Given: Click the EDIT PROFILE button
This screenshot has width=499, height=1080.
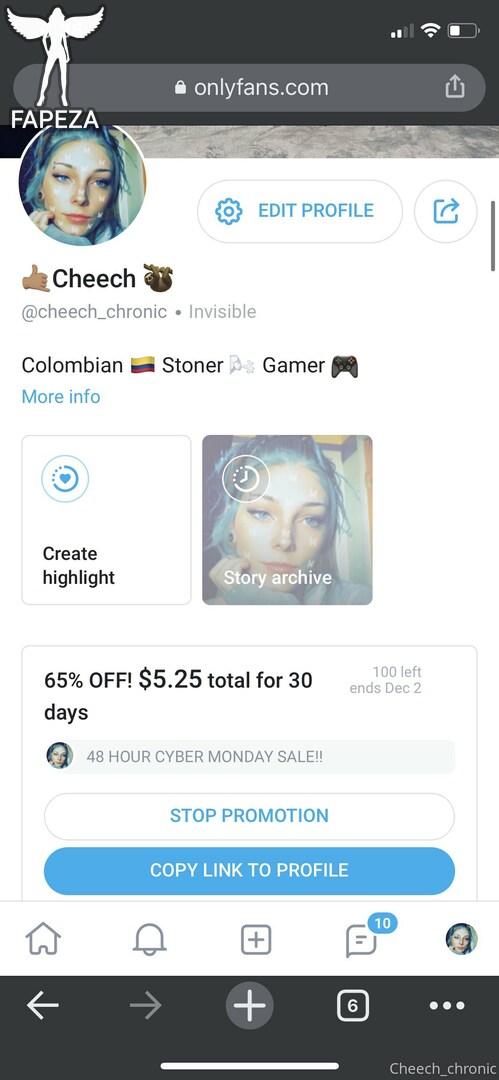Looking at the screenshot, I should 300,211.
